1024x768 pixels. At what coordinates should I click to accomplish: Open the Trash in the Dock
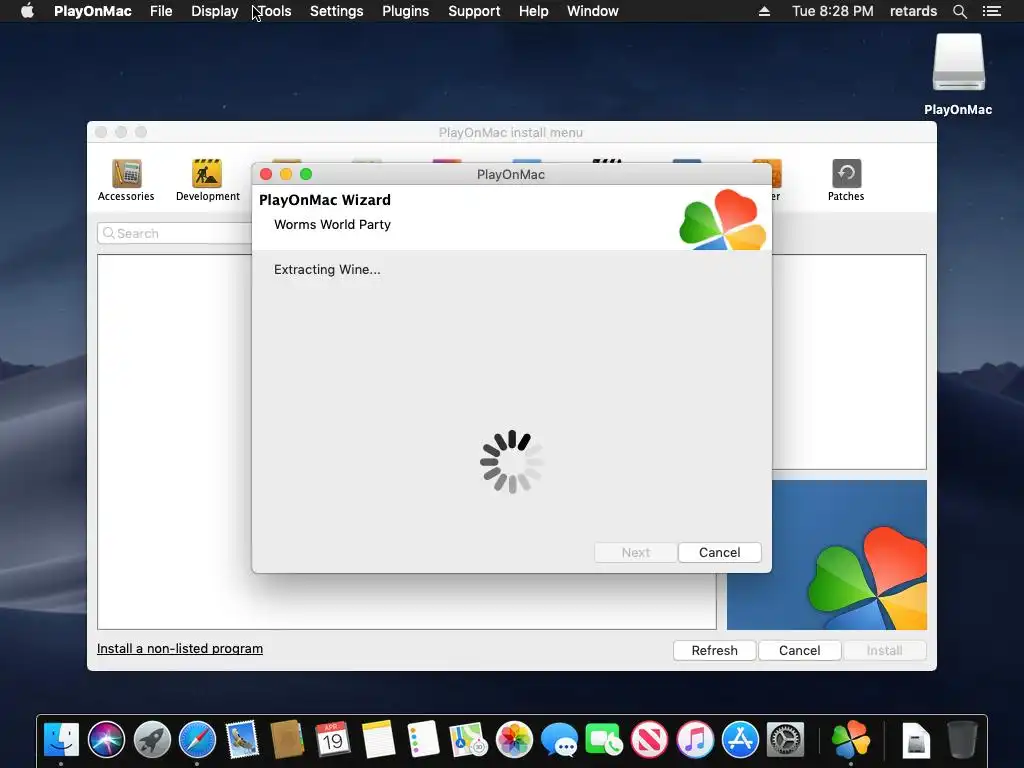962,740
